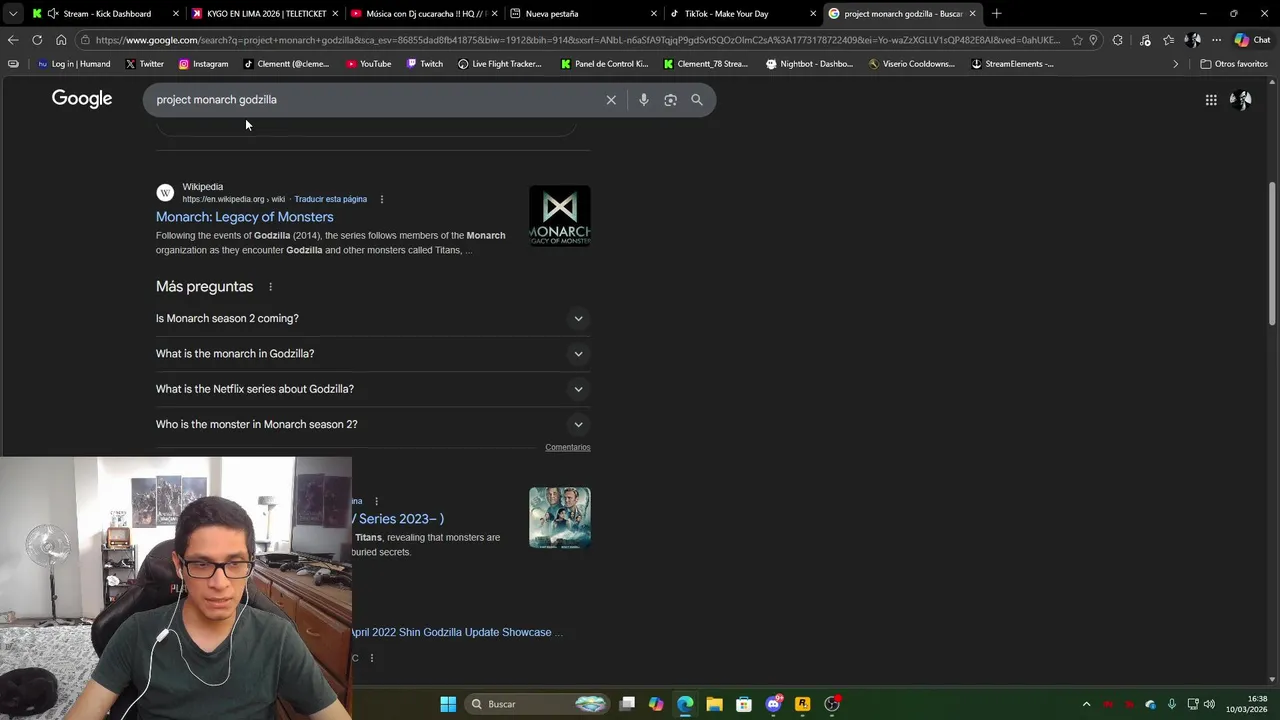Open Monarch: Legacy of Monsters Wikipedia result
Image resolution: width=1280 pixels, height=720 pixels.
click(245, 217)
